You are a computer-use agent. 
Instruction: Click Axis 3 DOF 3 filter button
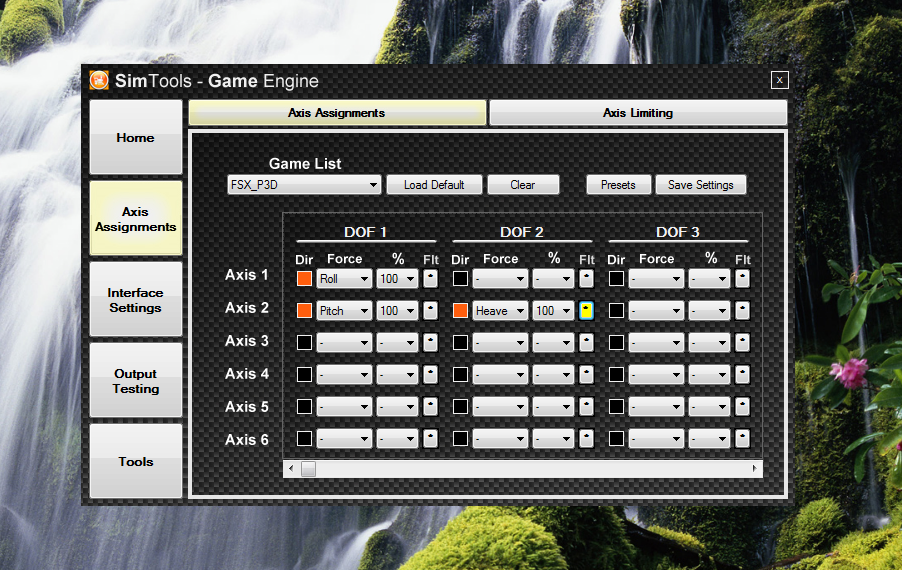point(742,343)
